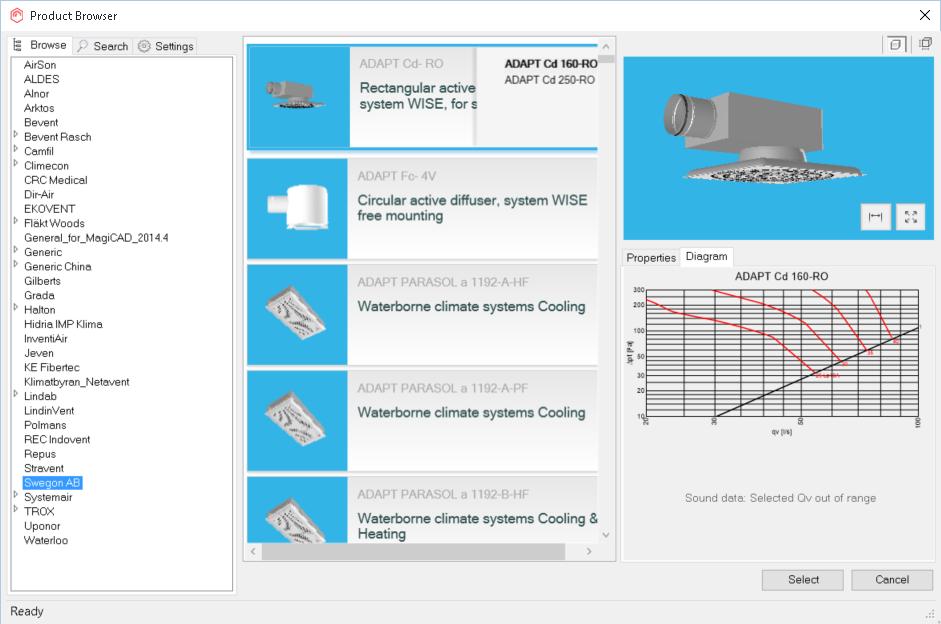Expand the Lindab node
941x624 pixels.
tap(16, 394)
